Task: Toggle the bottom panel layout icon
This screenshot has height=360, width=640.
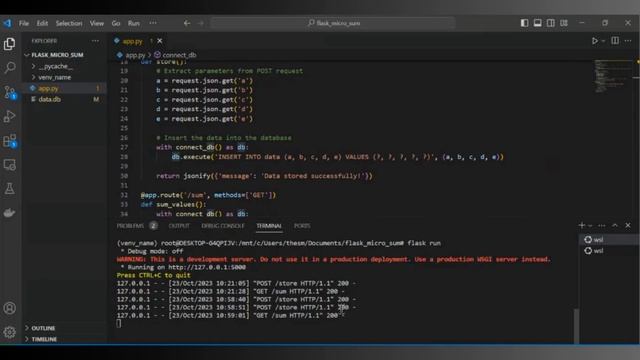Action: click(x=538, y=23)
